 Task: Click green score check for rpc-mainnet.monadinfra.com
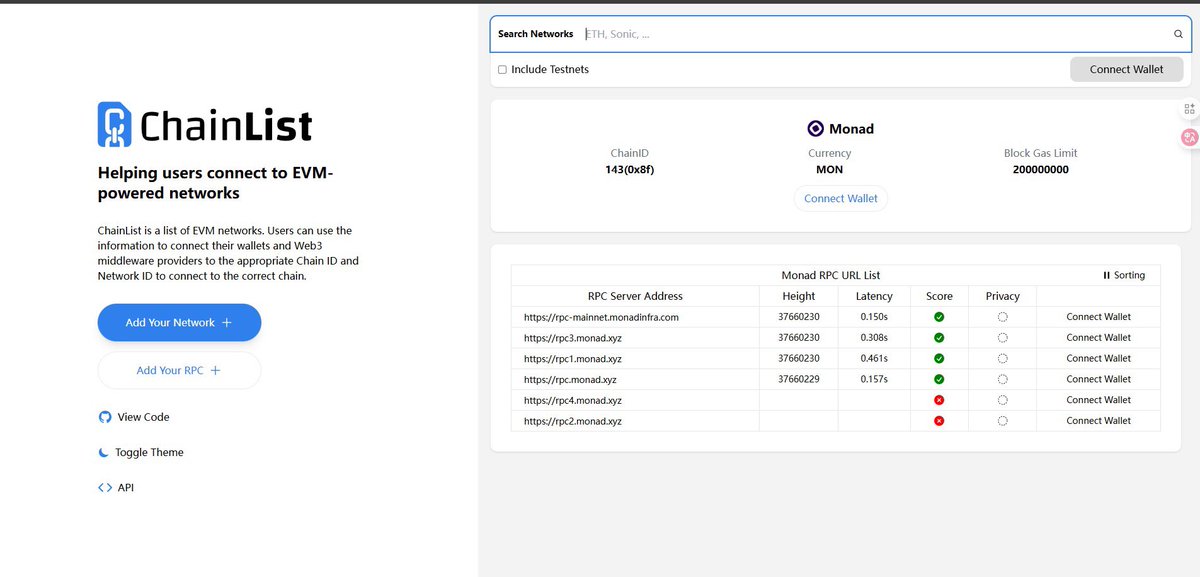(939, 317)
